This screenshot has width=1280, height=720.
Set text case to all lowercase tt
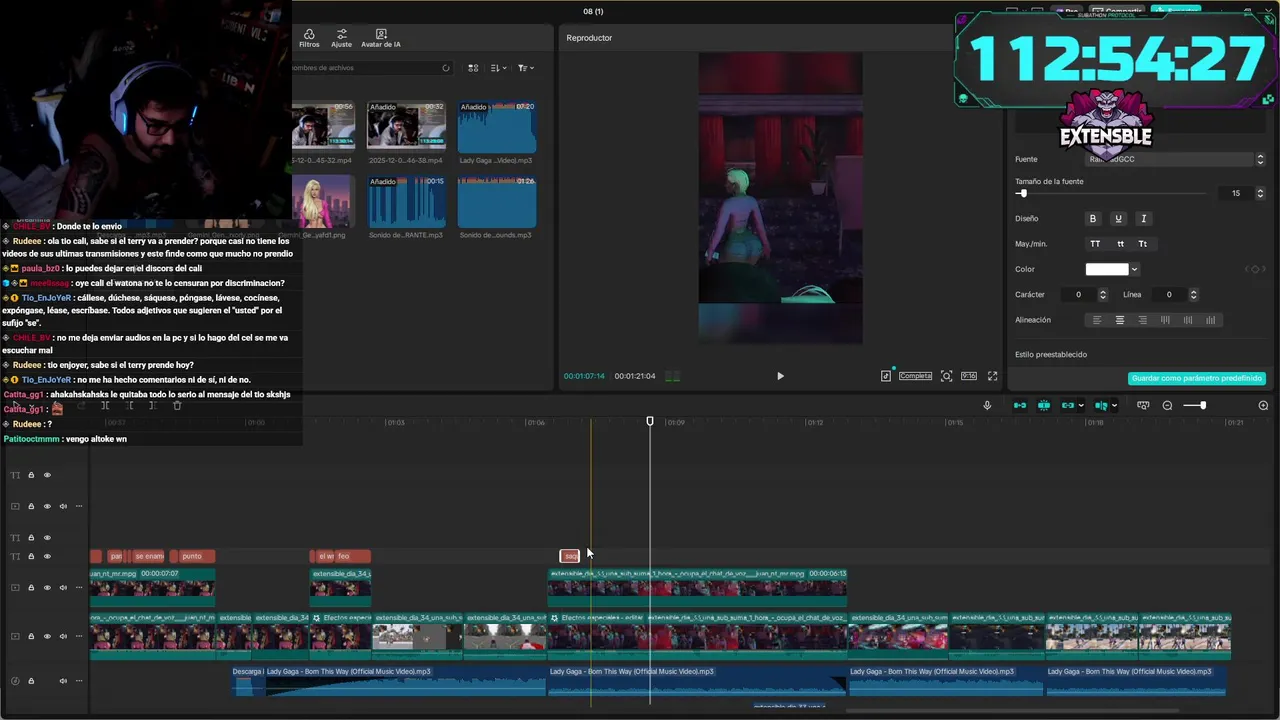(x=1120, y=244)
